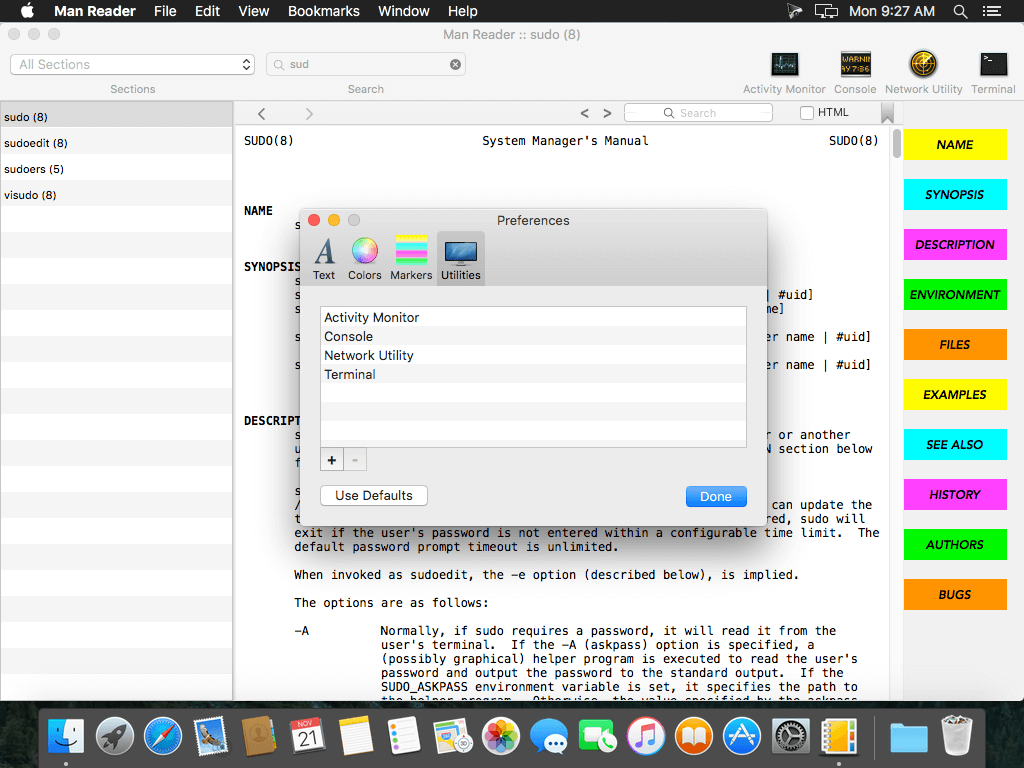Screen dimensions: 1024x768
Task: Open visudo (8) man page
Action: tap(116, 195)
